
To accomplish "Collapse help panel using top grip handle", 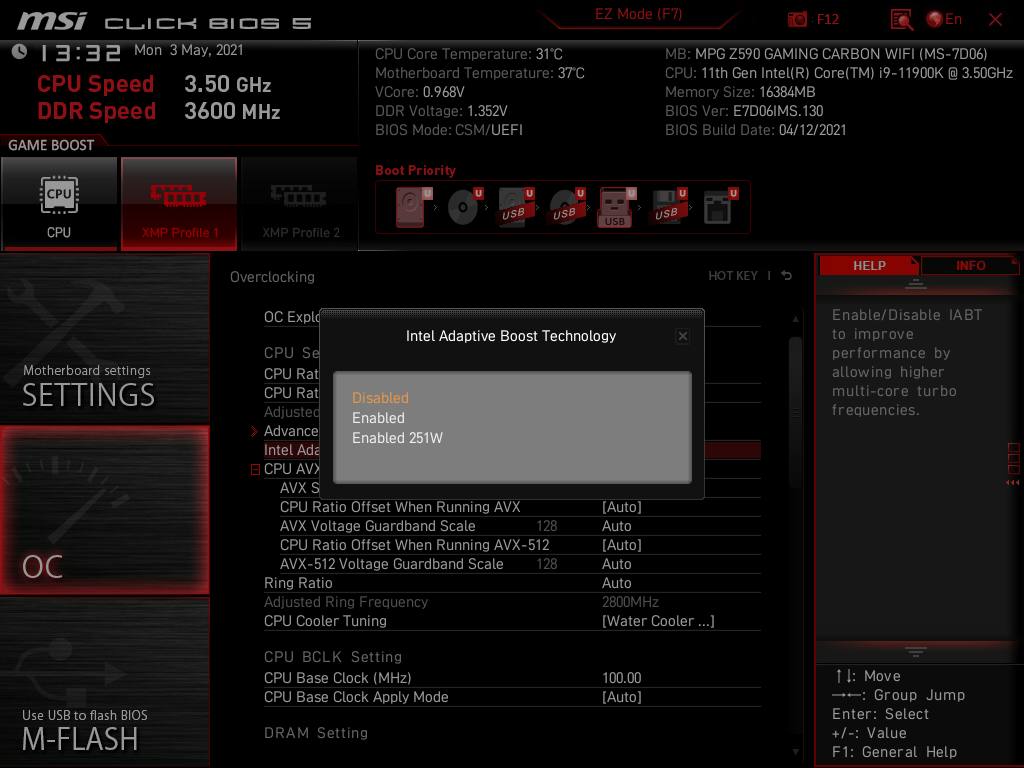I will tap(916, 284).
